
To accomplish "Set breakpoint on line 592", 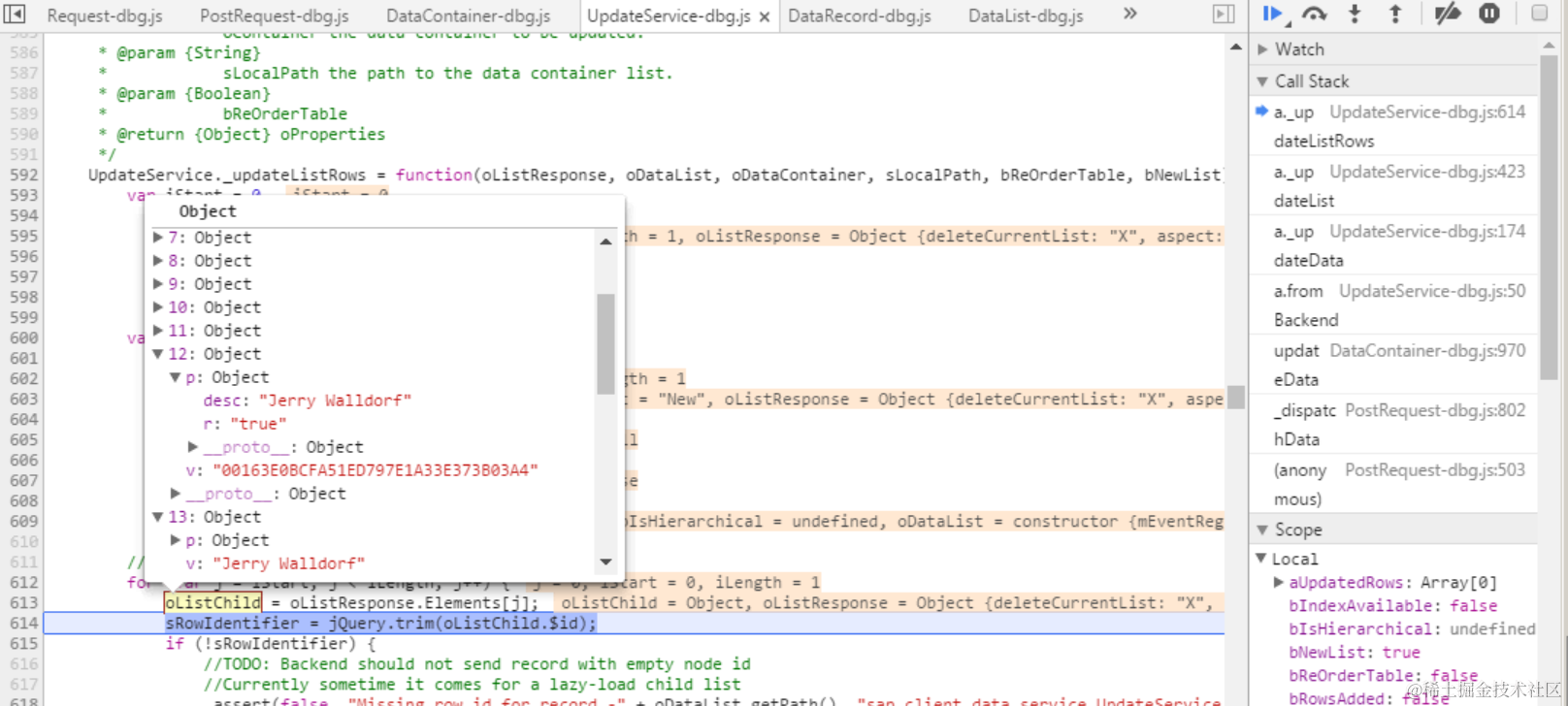I will point(23,176).
